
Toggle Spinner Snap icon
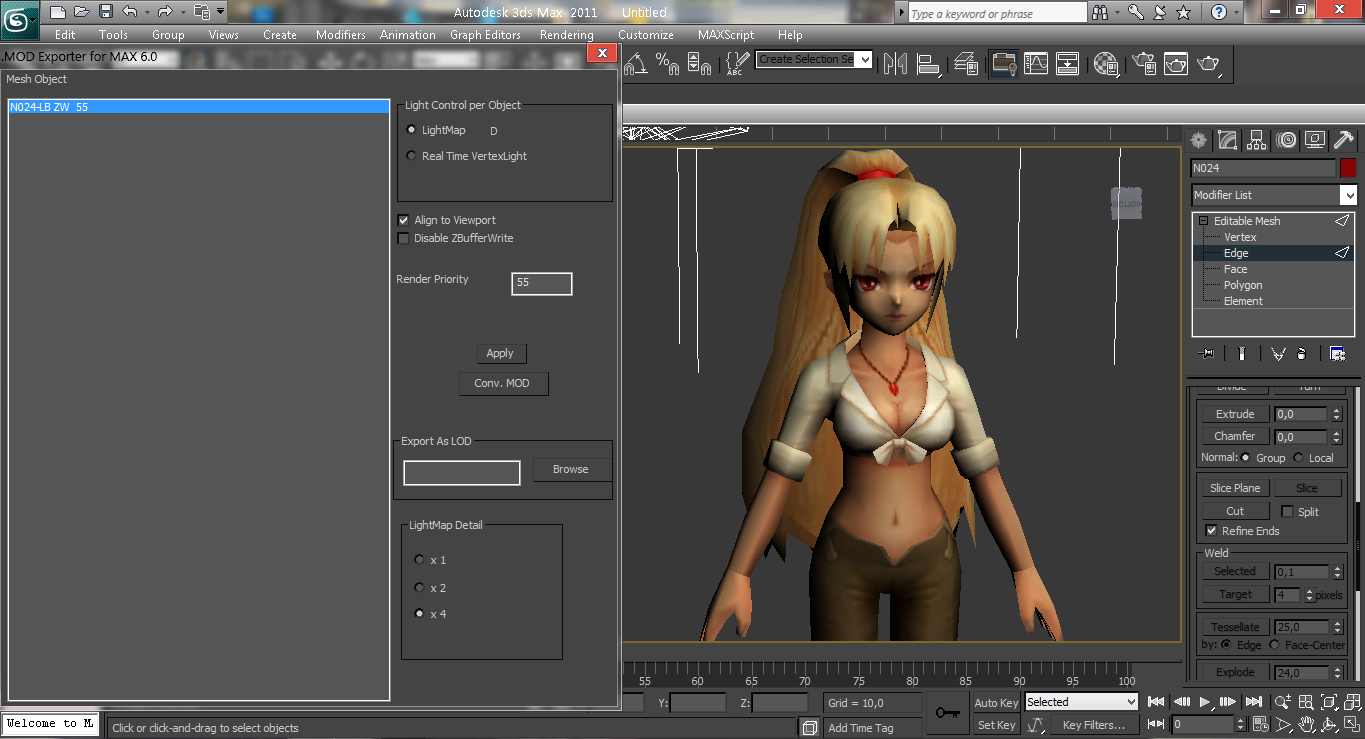click(x=700, y=64)
